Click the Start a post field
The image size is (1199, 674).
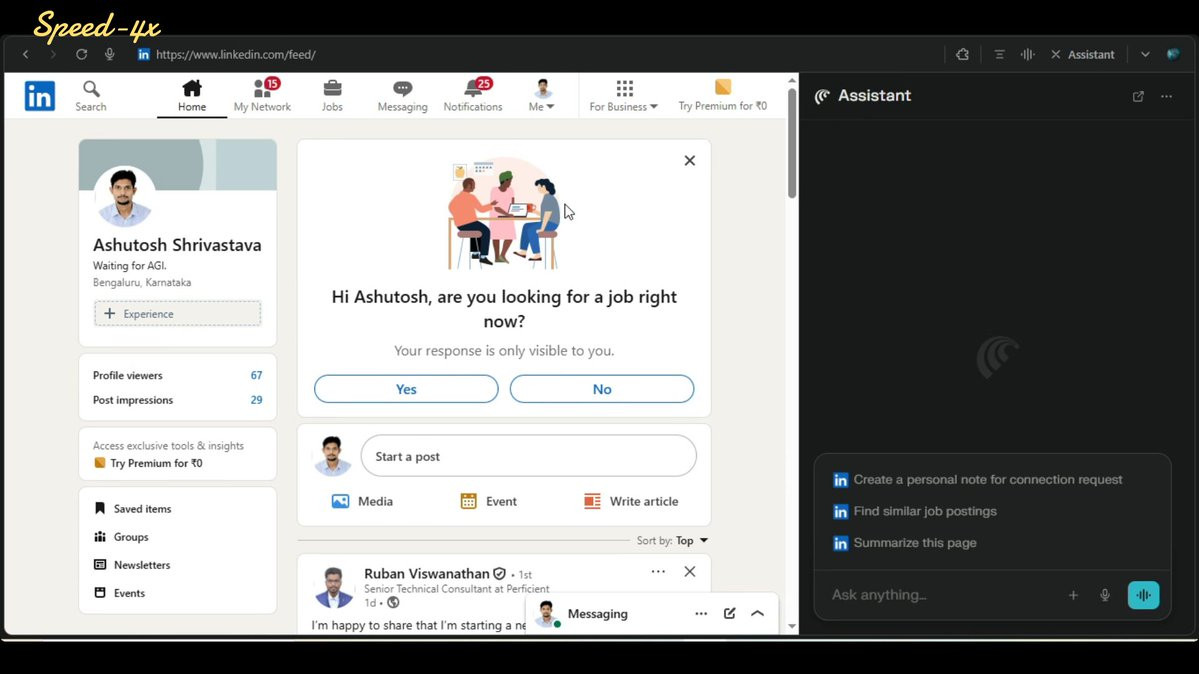[x=528, y=456]
